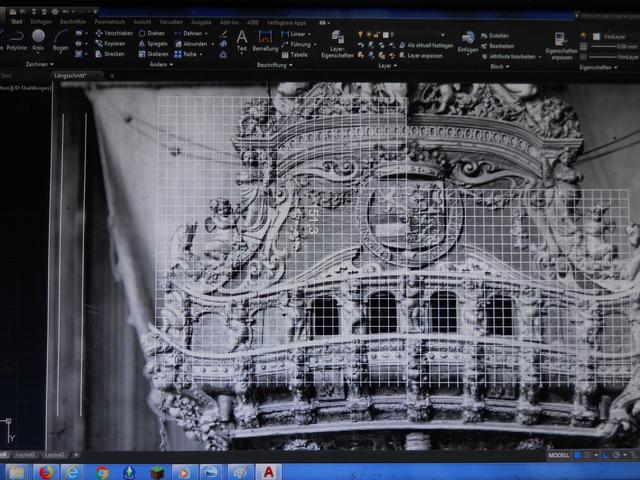Open the Start ribbon tab

[17, 22]
